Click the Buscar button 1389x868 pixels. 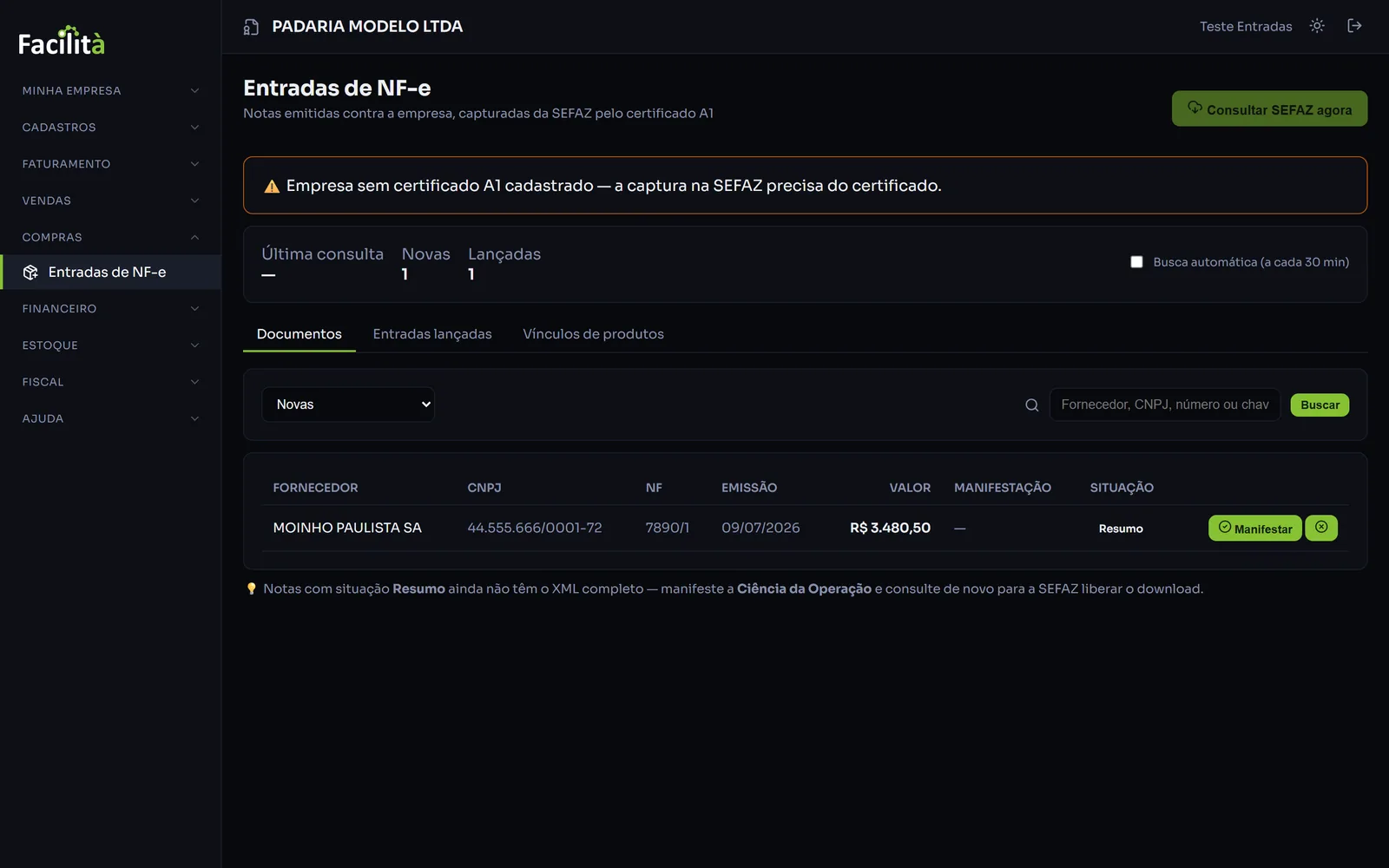point(1320,405)
